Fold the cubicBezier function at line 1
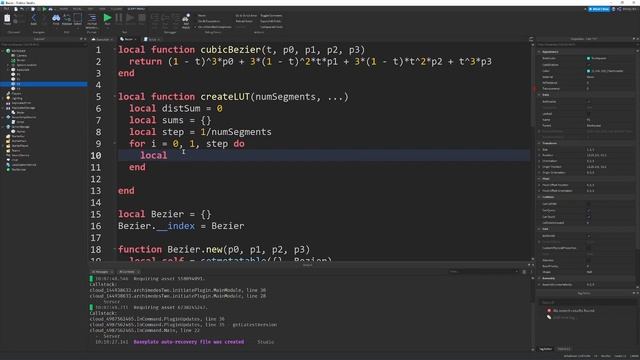The image size is (640, 360). [114, 50]
